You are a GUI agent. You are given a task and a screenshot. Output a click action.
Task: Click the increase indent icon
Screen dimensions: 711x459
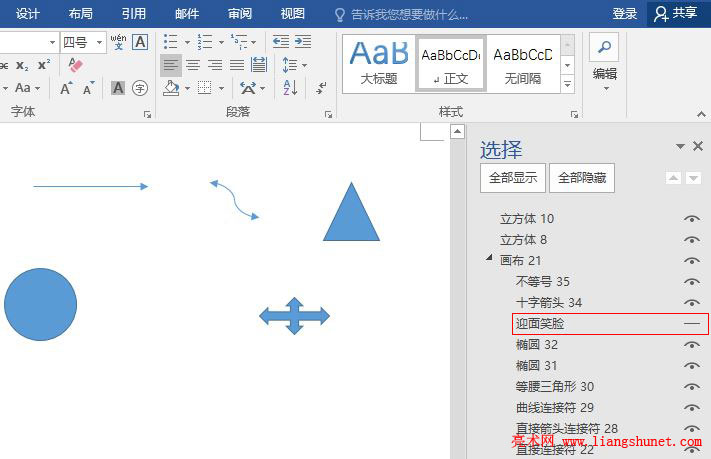tap(303, 42)
